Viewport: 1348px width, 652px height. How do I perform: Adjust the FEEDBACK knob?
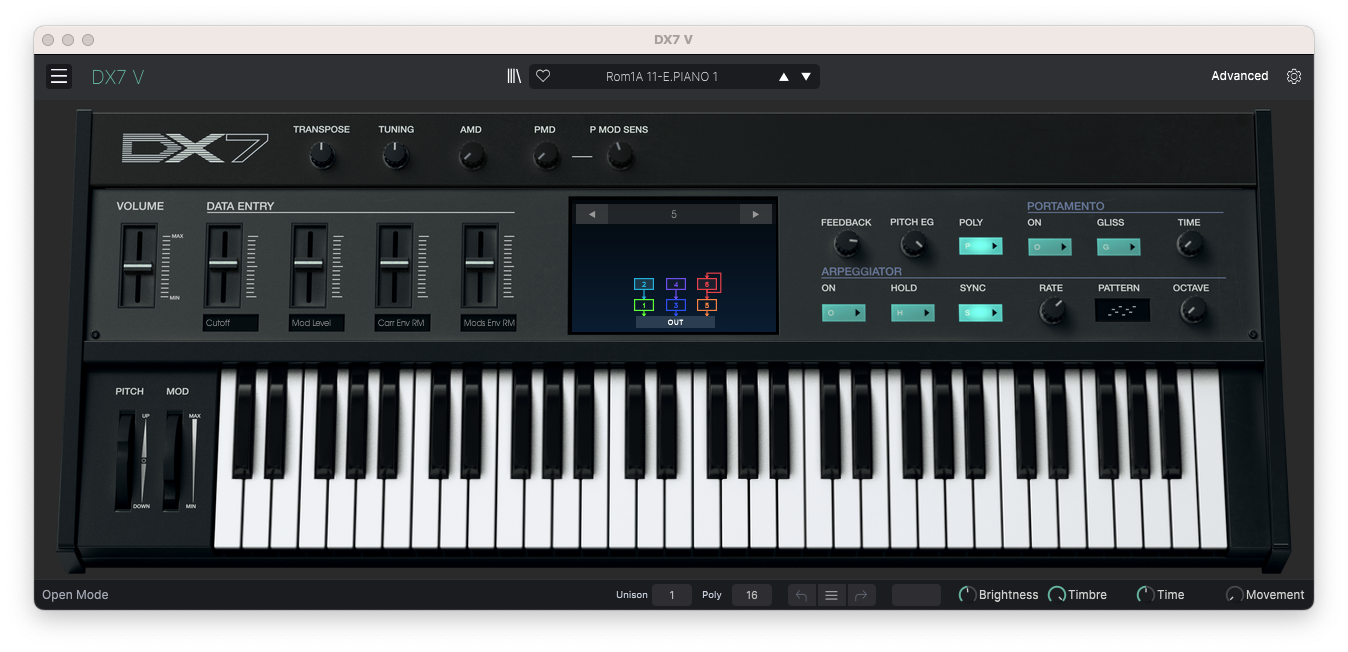[847, 244]
